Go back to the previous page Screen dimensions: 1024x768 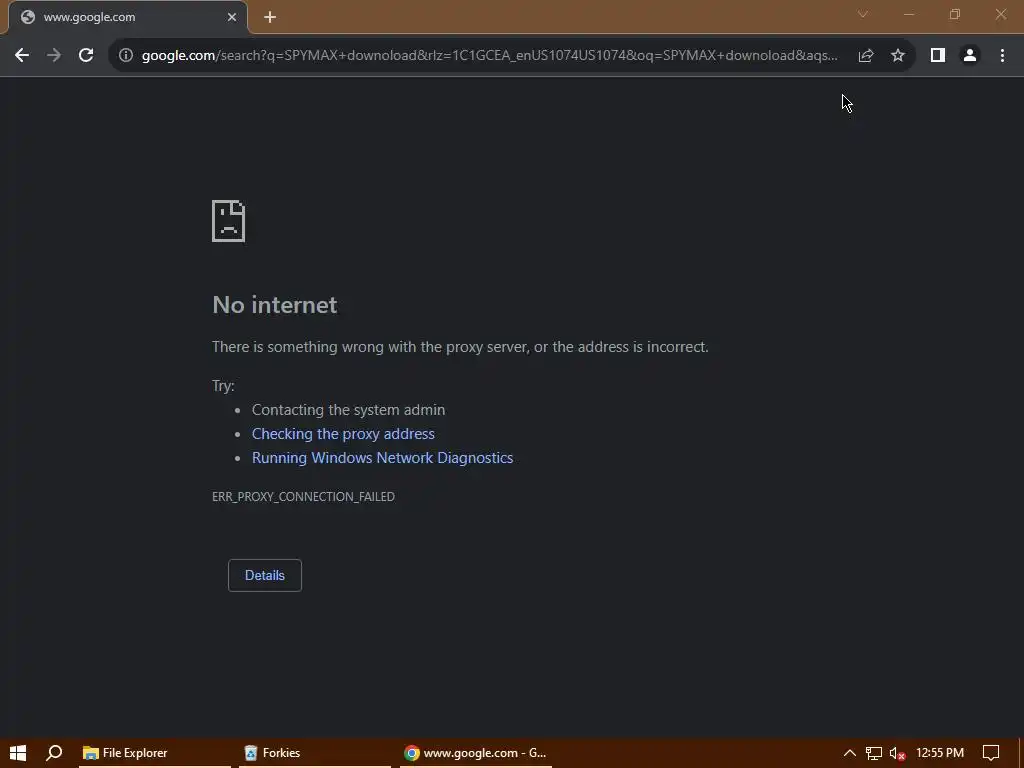coord(22,56)
